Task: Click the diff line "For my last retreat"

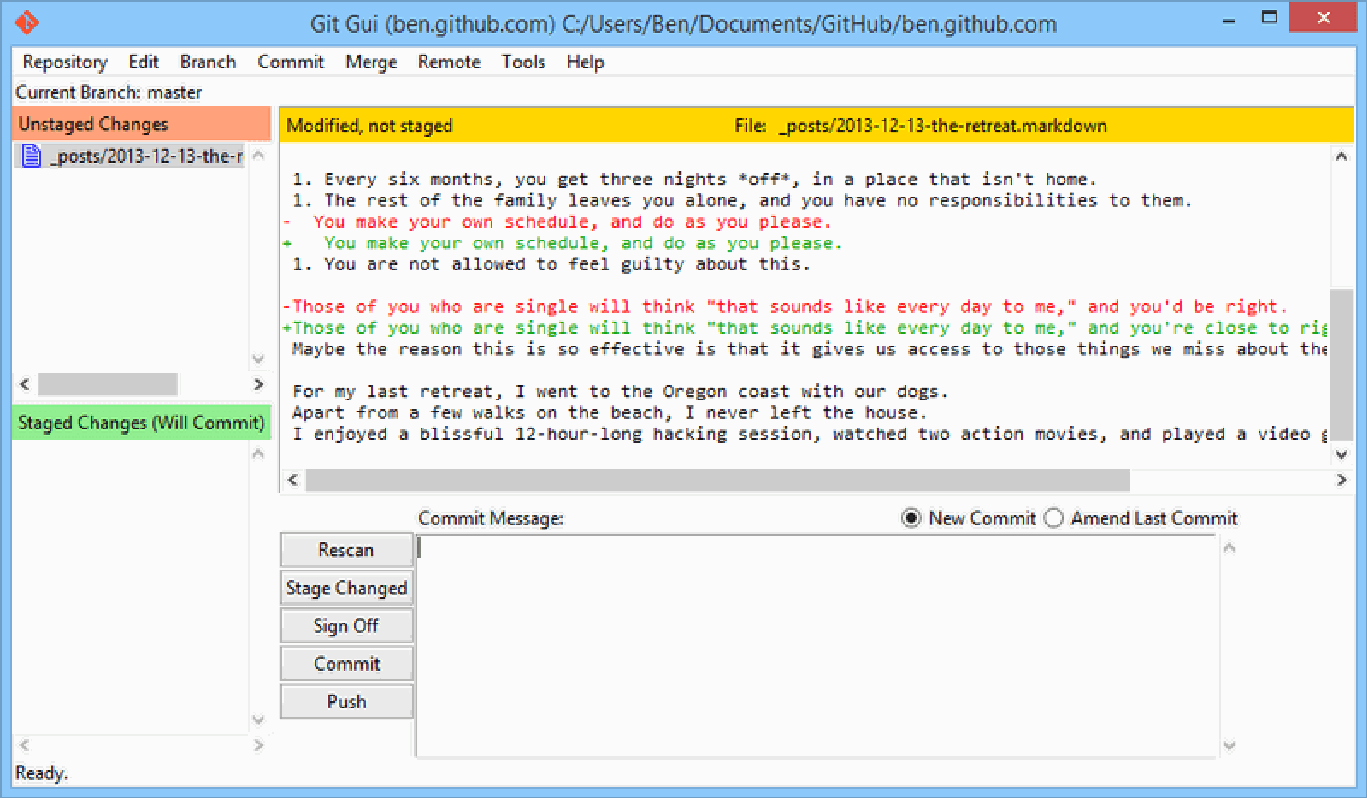Action: coord(620,391)
